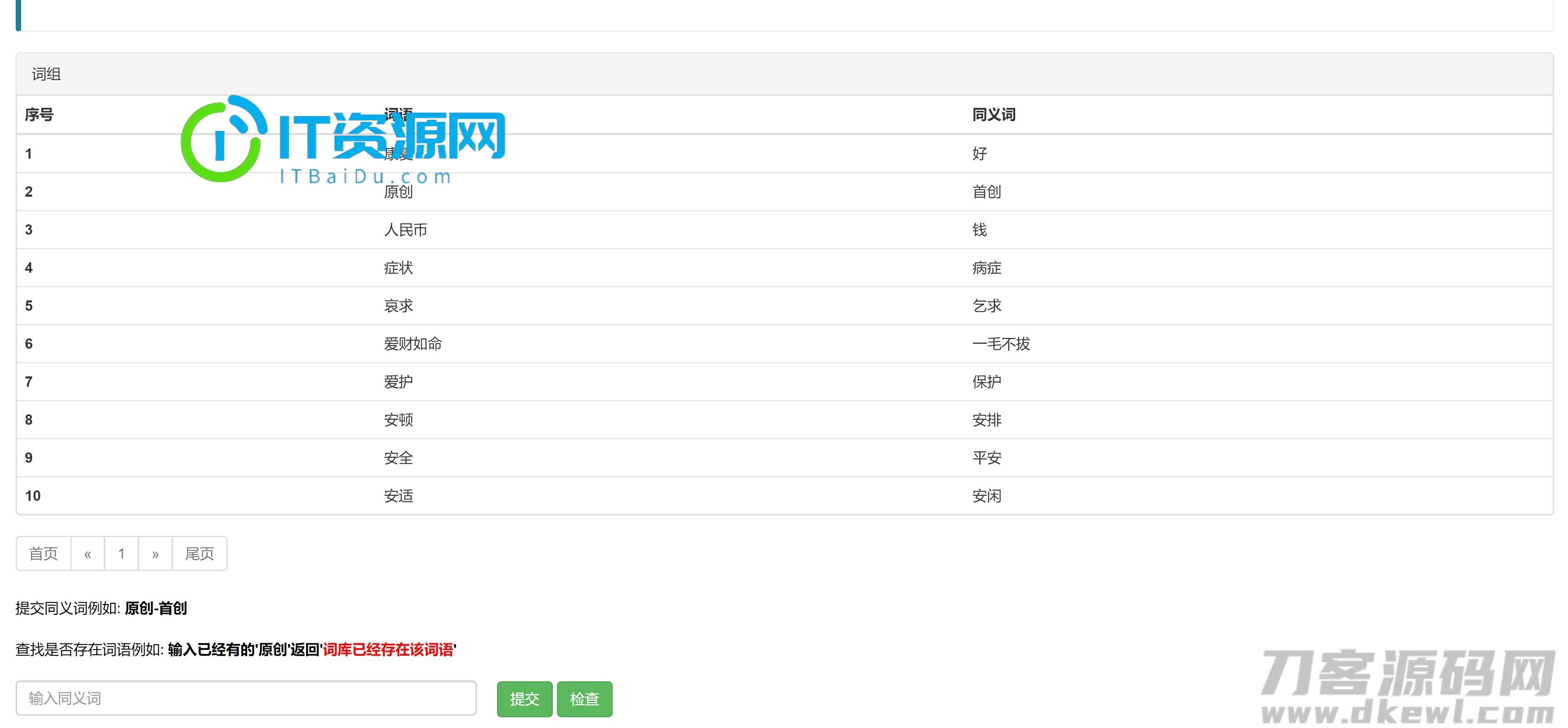This screenshot has height=728, width=1568.
Task: Select the word 爱护 in row 7
Action: 398,382
